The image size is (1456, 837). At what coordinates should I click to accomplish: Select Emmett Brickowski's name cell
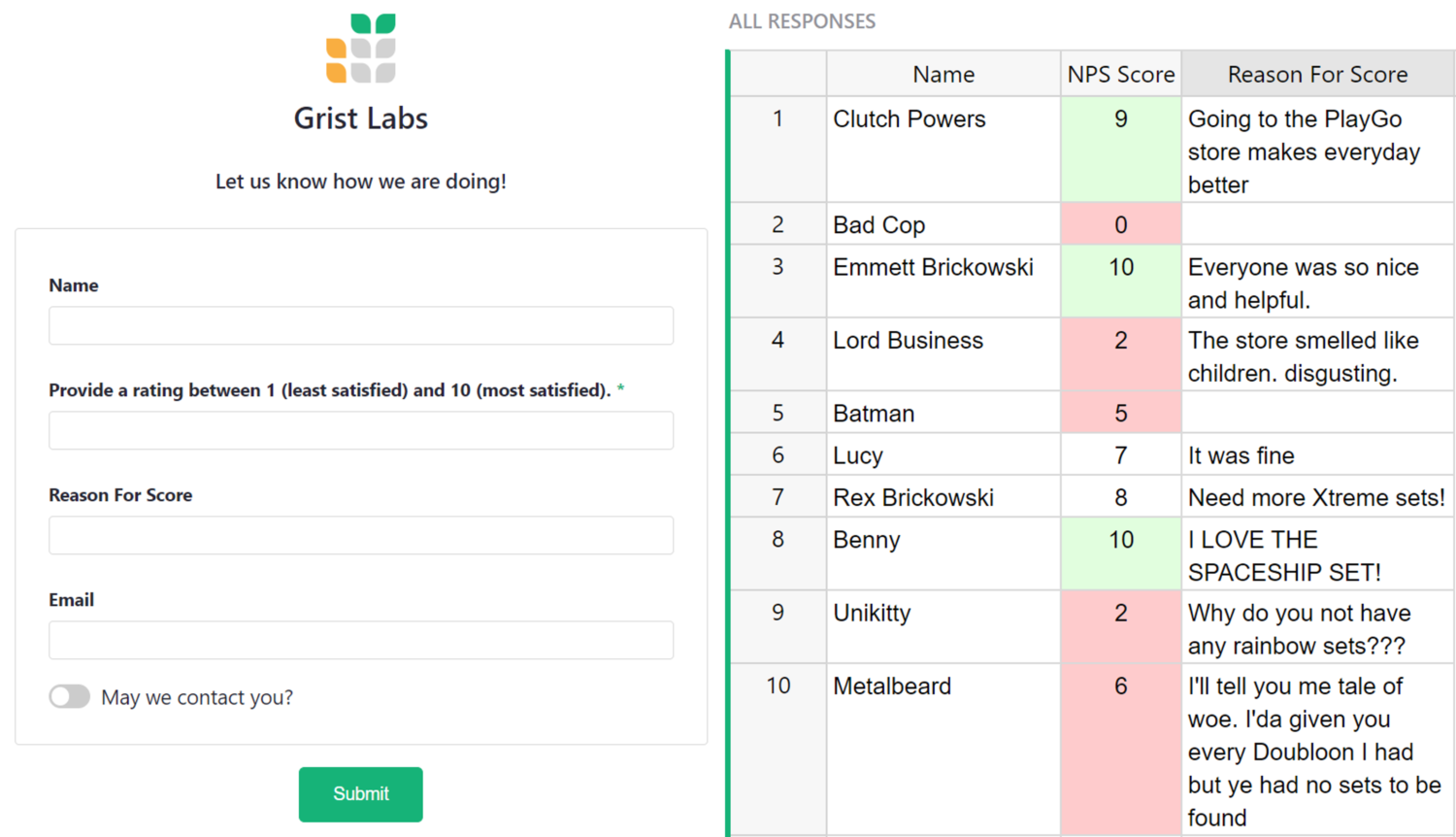[933, 267]
